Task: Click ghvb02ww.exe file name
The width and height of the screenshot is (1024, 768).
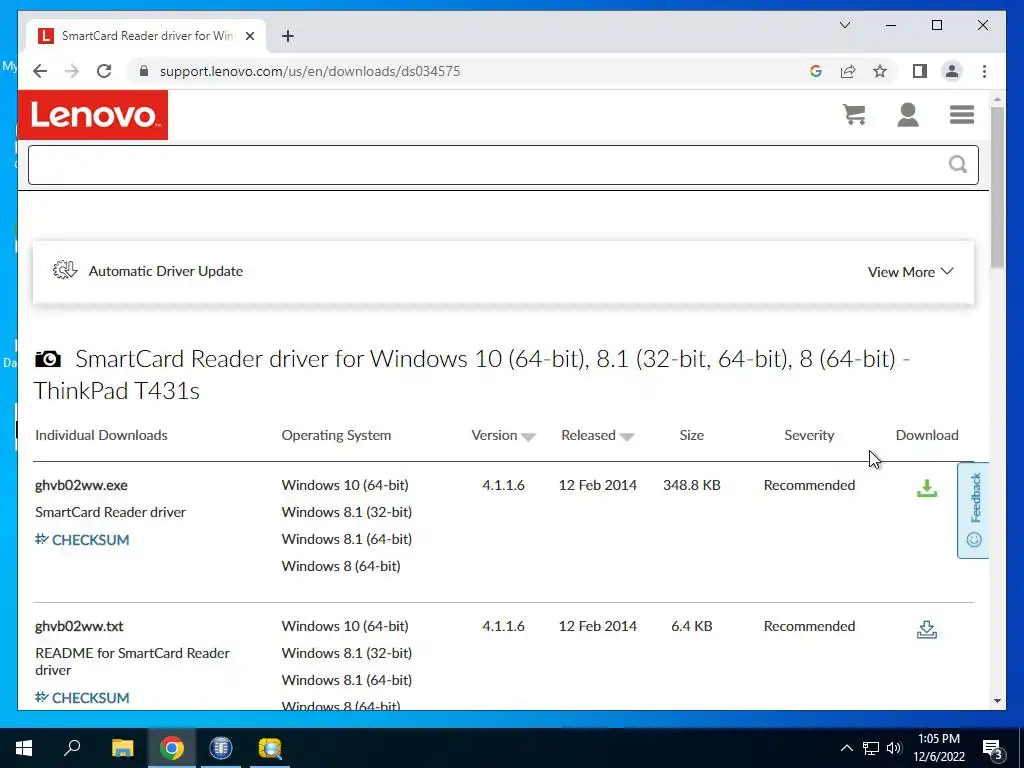Action: [81, 485]
